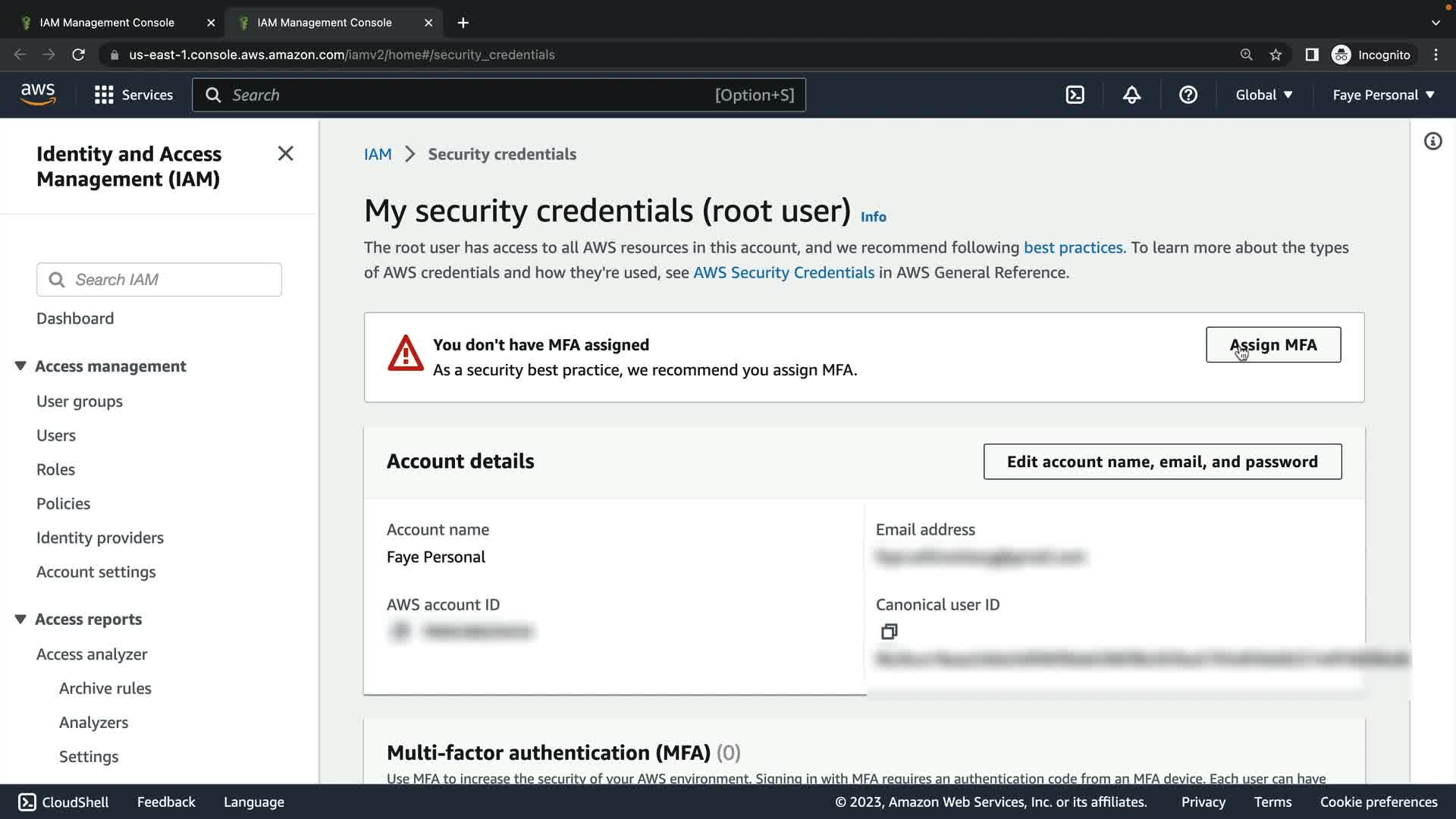Screen dimensions: 1456x819
Task: Open the AWS Security Credentials link
Action: [783, 272]
